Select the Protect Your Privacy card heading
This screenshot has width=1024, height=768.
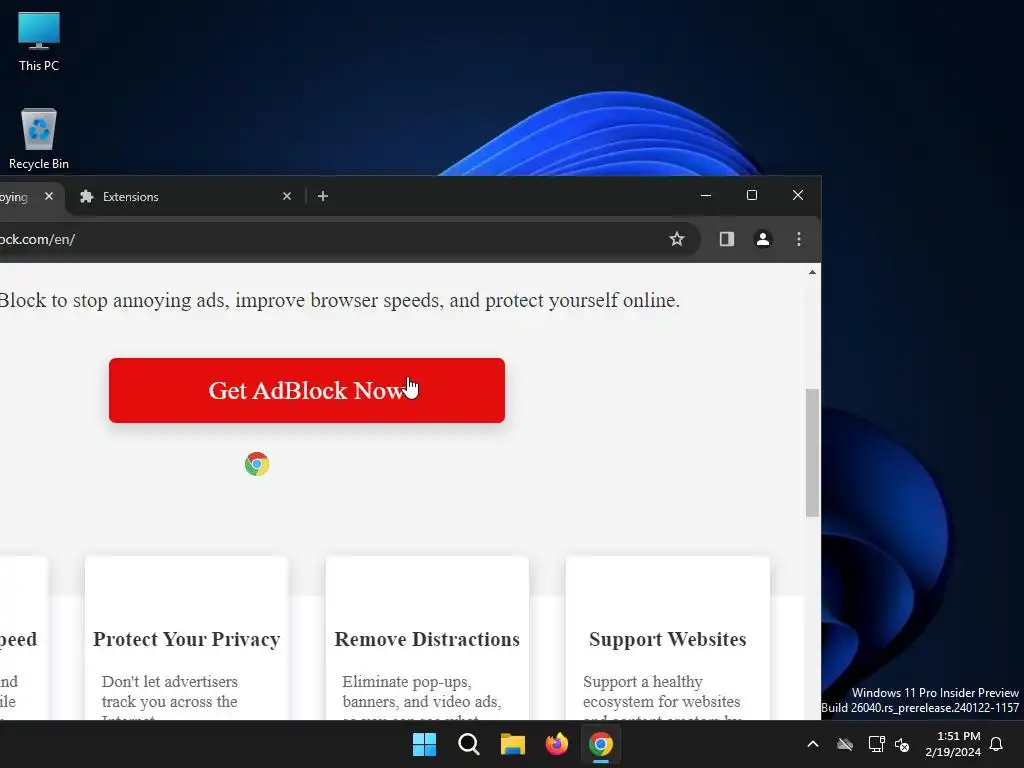tap(187, 639)
